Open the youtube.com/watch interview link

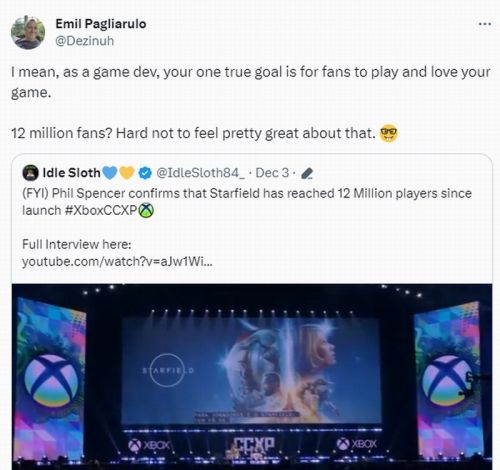(x=117, y=261)
